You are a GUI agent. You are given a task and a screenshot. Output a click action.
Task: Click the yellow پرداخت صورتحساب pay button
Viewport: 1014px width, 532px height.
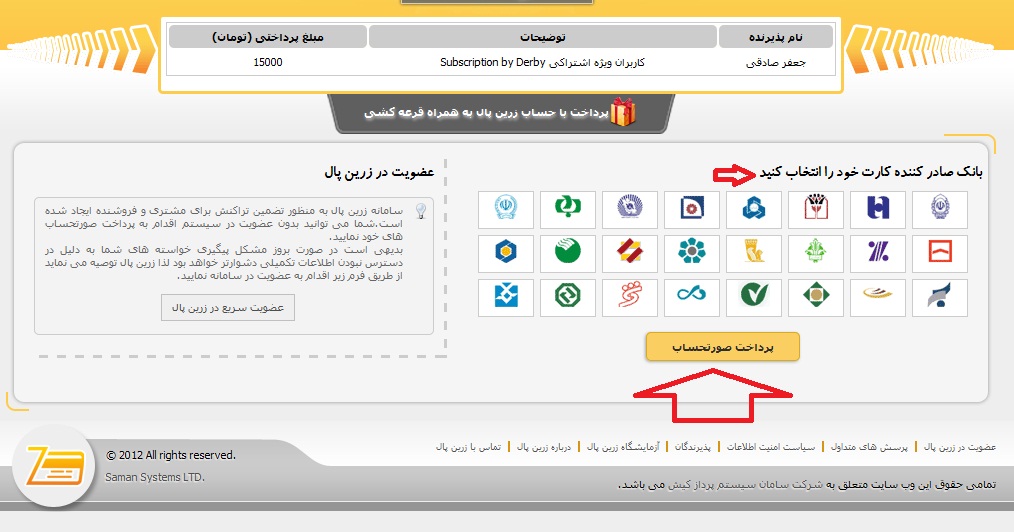coord(723,347)
